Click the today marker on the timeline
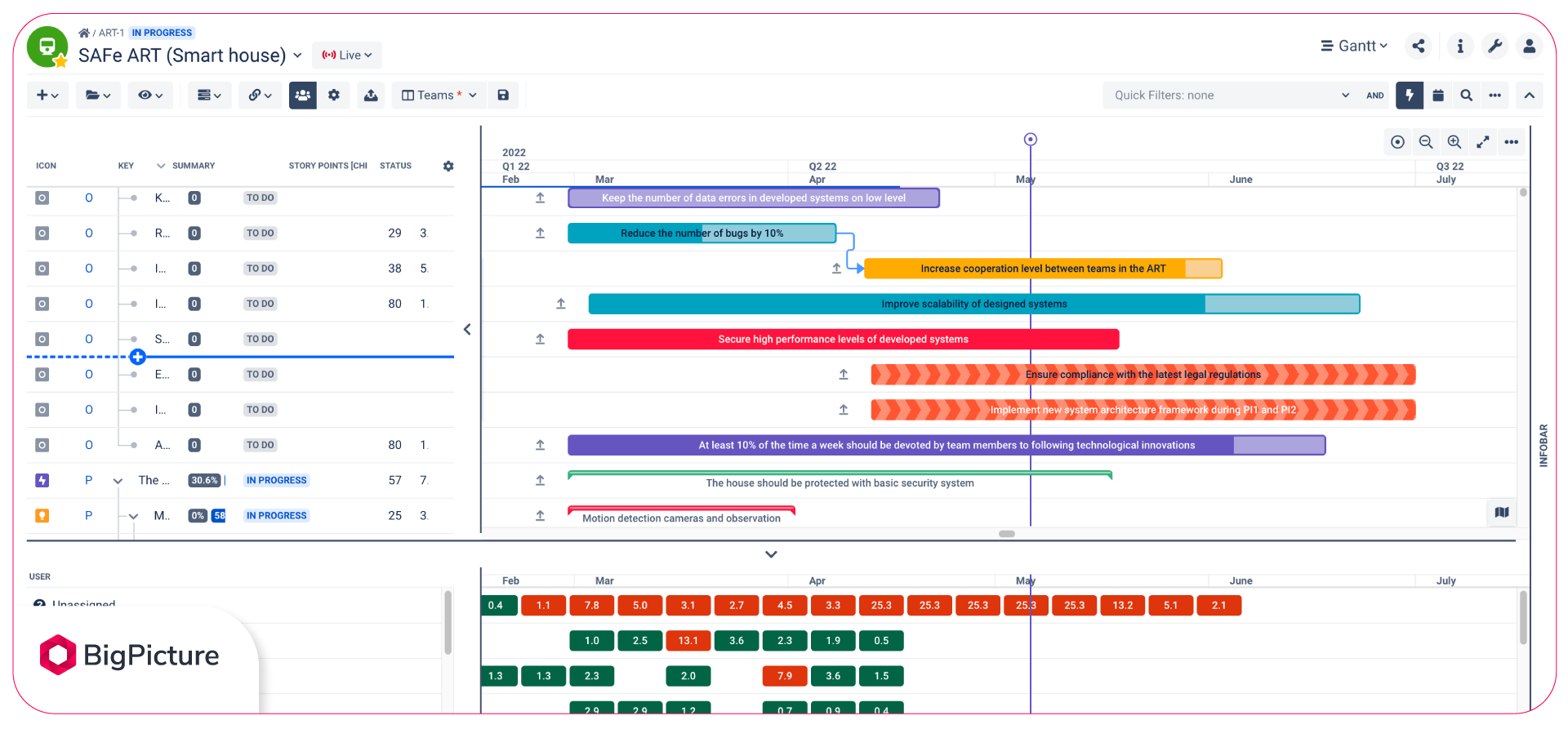This screenshot has width=1568, height=729. tap(1031, 140)
